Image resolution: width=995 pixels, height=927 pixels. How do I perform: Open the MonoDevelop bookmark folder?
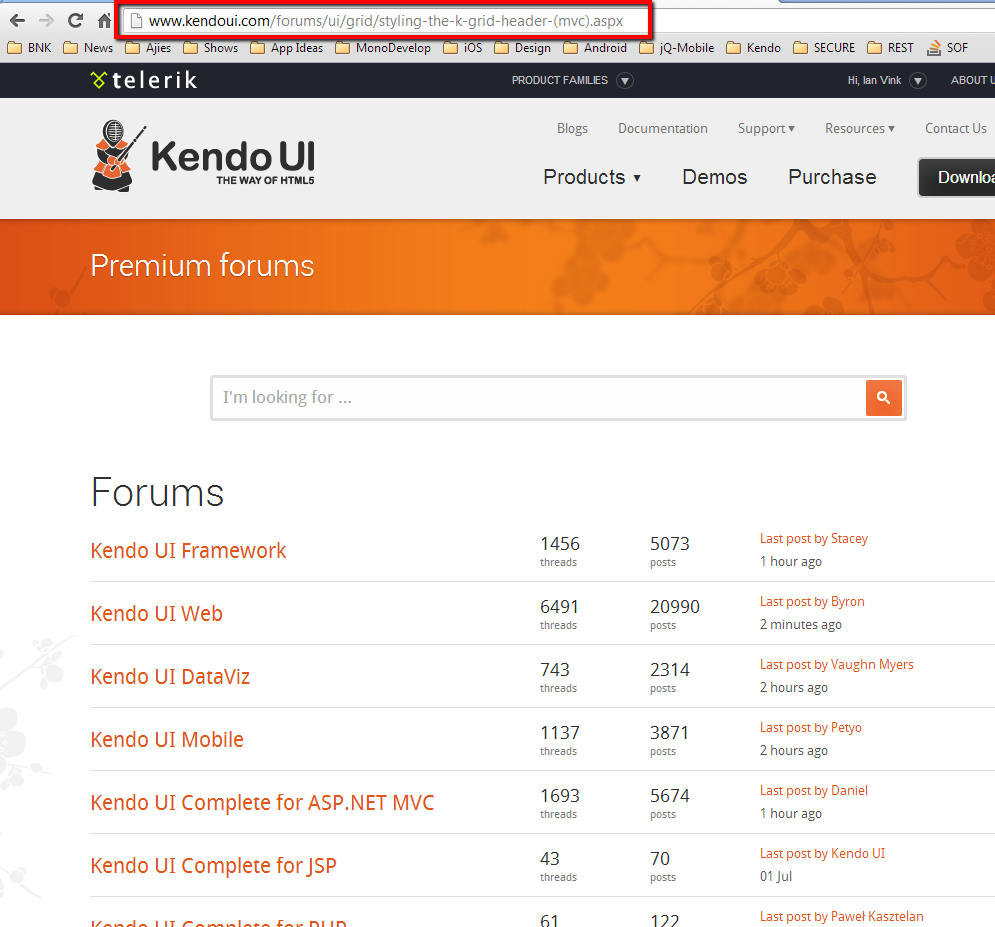(383, 48)
